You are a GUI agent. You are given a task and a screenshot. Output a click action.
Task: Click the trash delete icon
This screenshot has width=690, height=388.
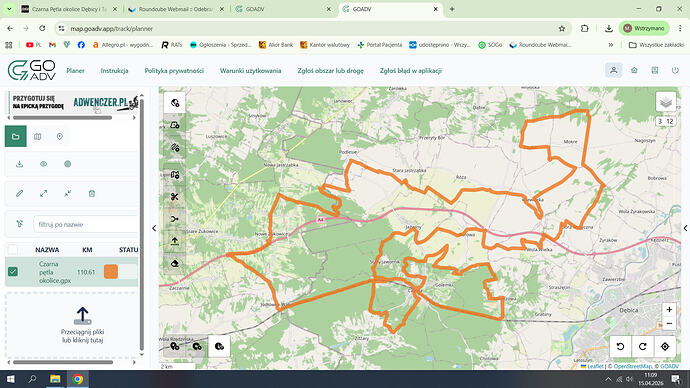pyautogui.click(x=92, y=194)
